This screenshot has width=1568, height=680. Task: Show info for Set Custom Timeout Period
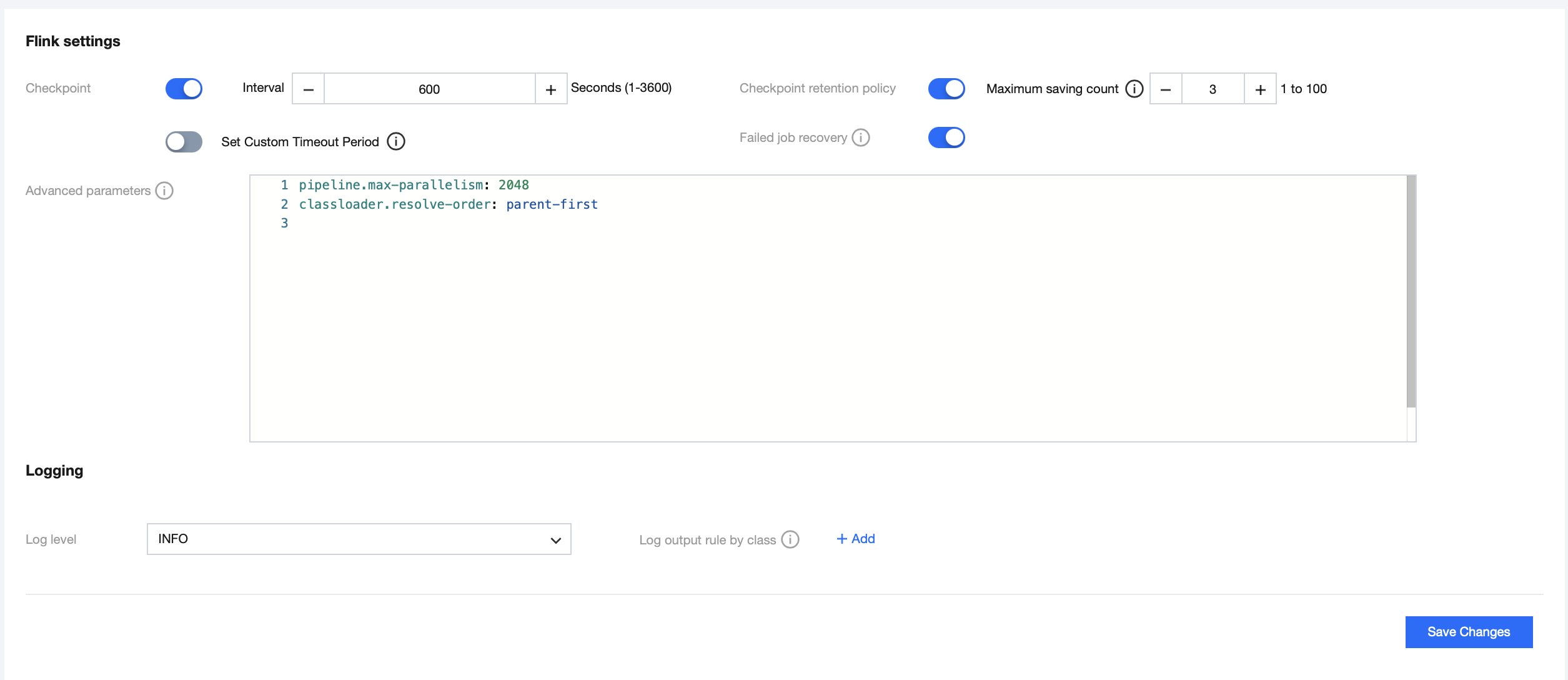(x=396, y=142)
